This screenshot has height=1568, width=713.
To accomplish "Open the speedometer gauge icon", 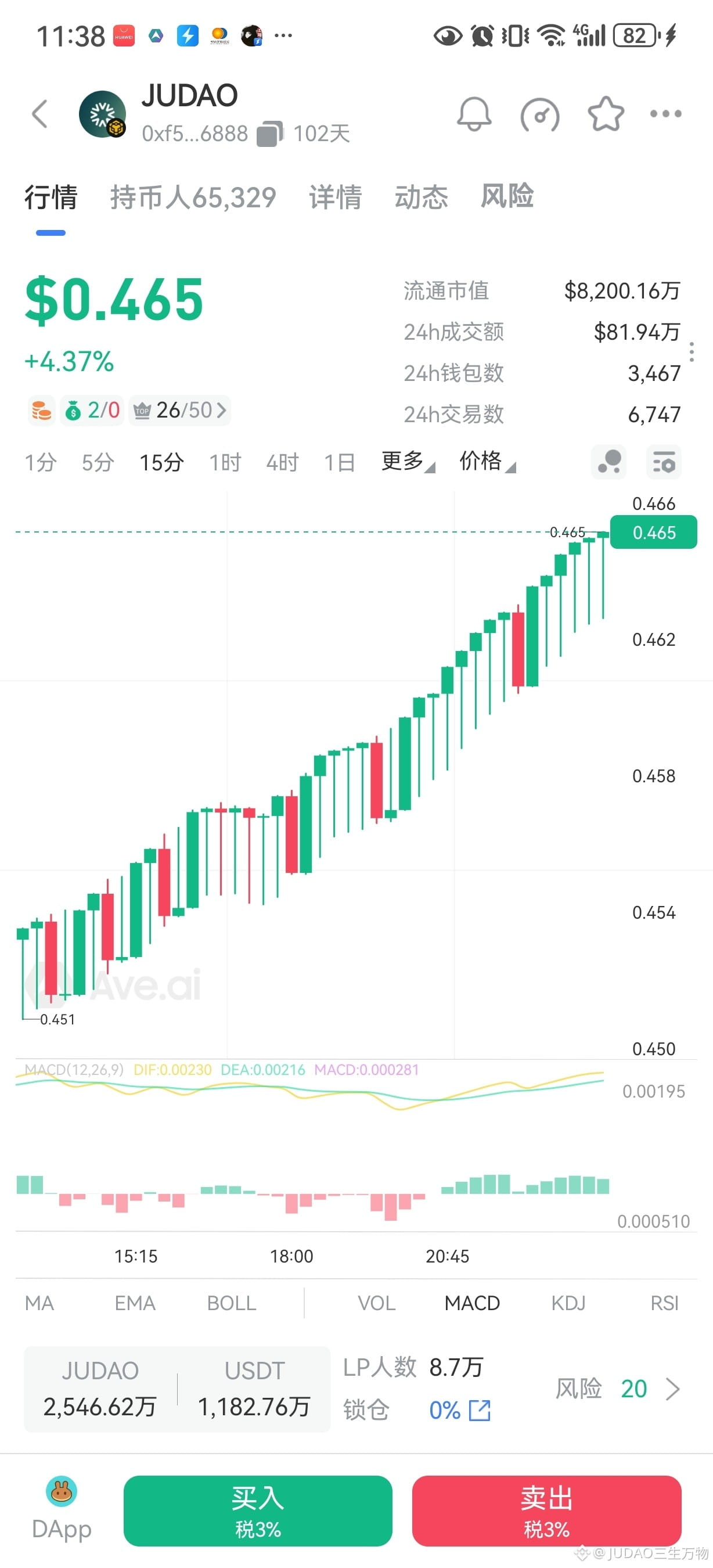I will (540, 114).
